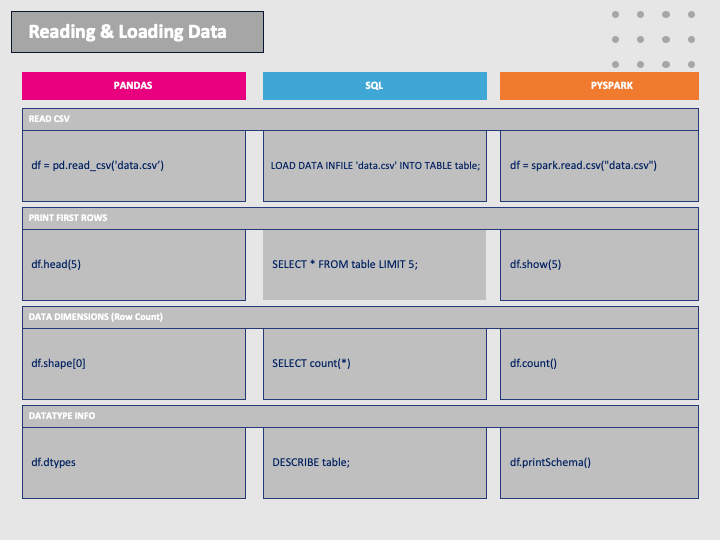Viewport: 720px width, 540px height.
Task: Click the LOAD DATA INFILE code cell
Action: (x=375, y=166)
